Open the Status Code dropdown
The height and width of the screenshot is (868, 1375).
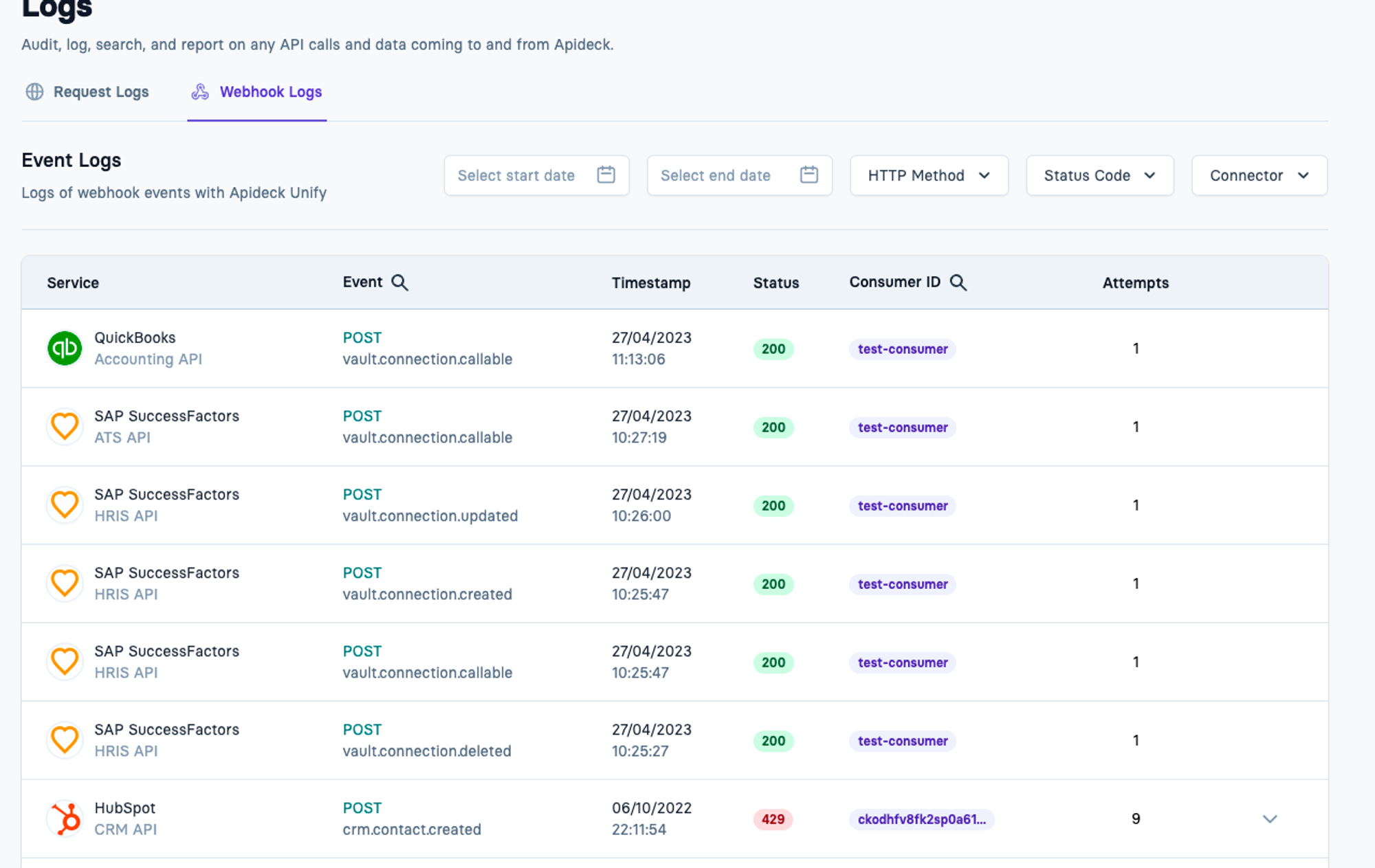1099,175
